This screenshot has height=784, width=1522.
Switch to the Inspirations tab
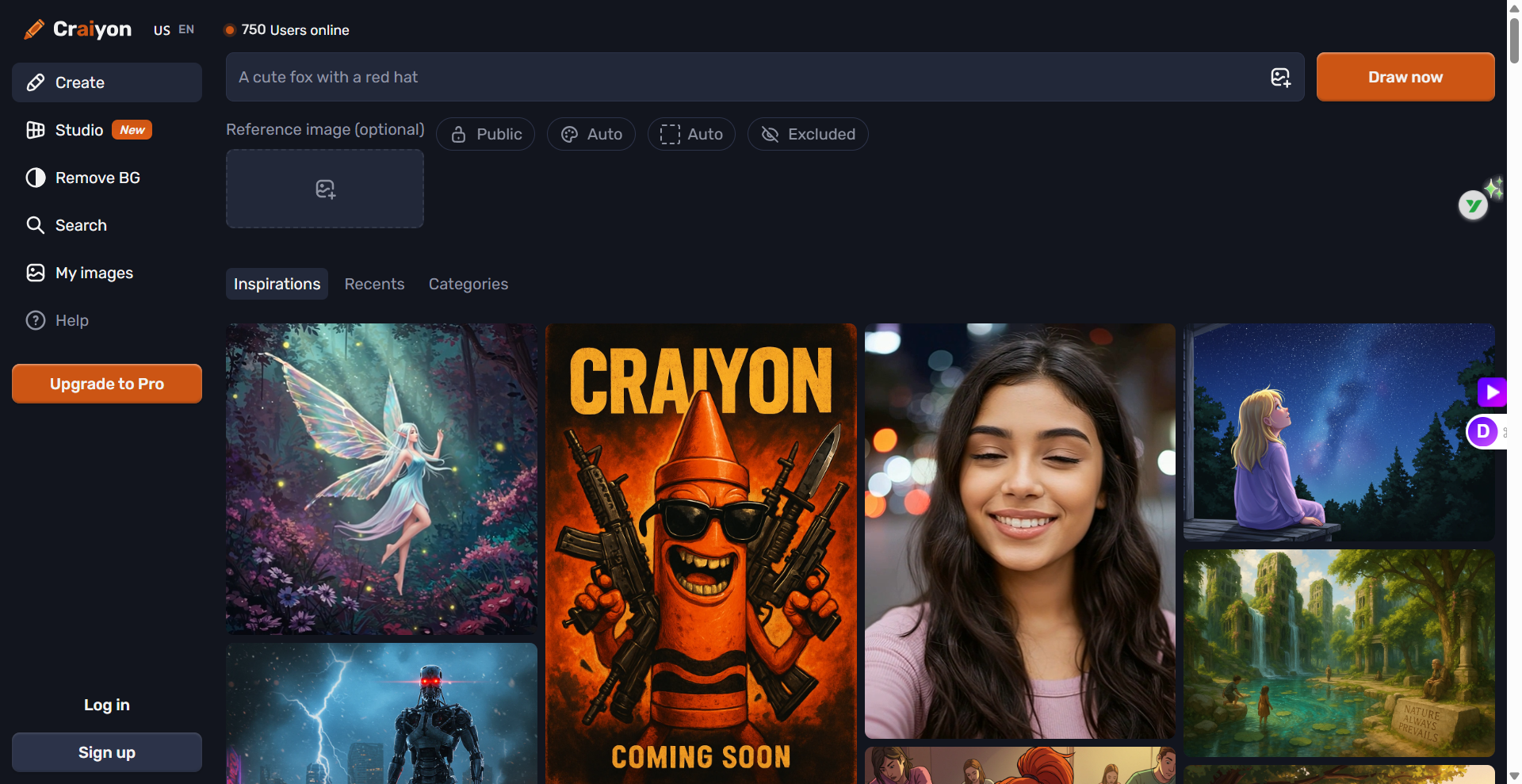tap(277, 284)
